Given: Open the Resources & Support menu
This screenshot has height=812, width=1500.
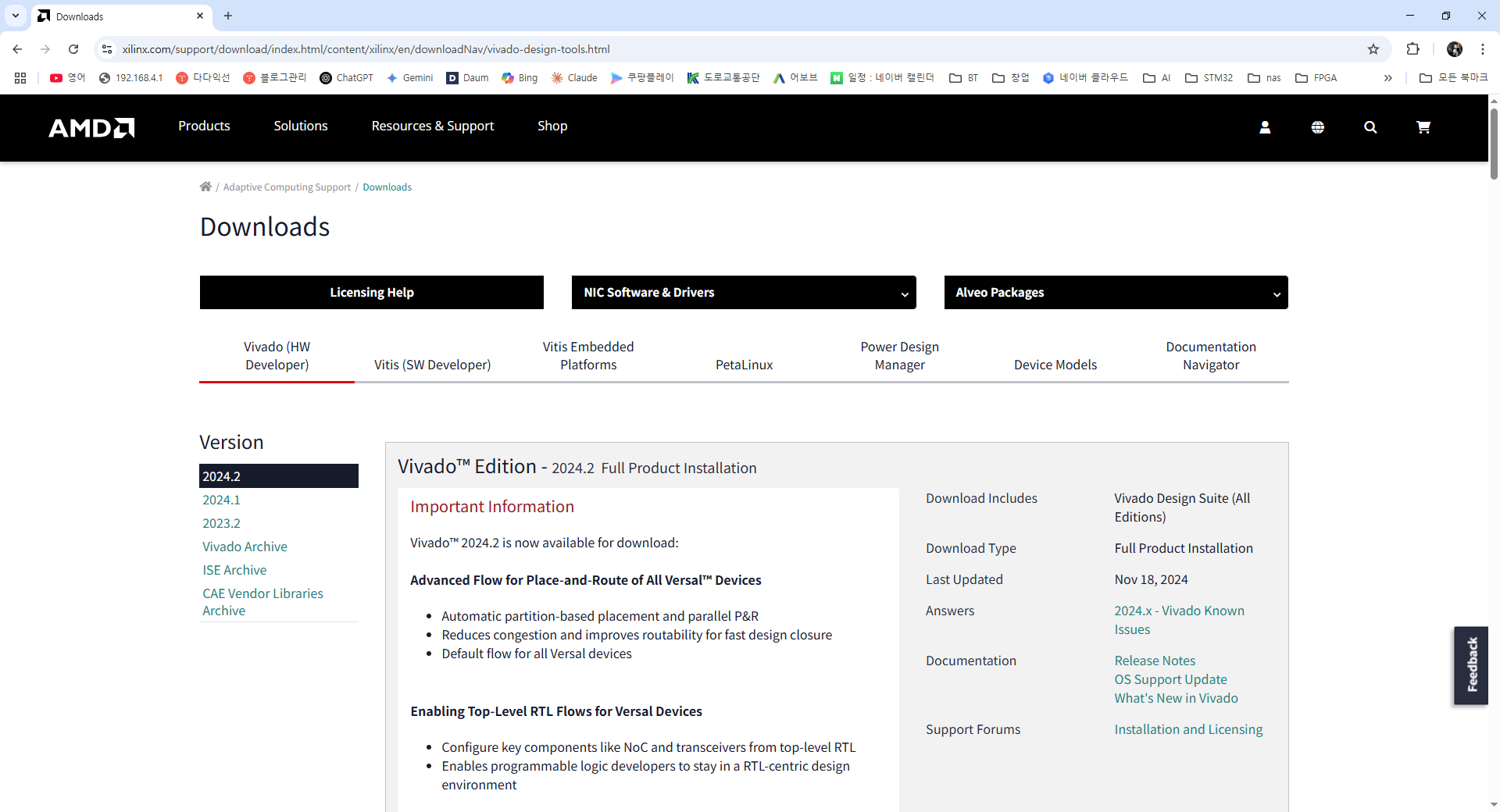Looking at the screenshot, I should coord(433,126).
